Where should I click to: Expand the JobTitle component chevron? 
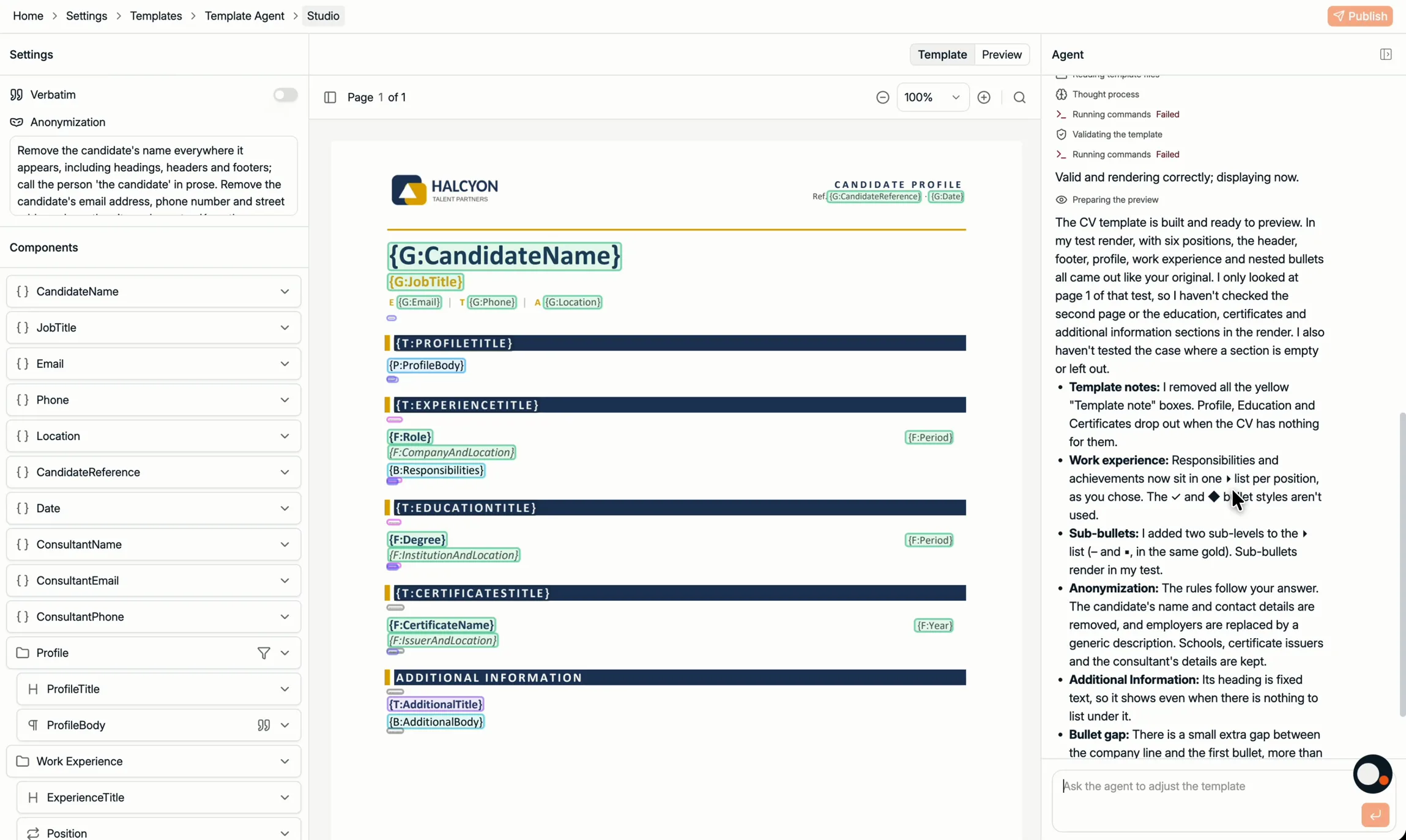click(x=285, y=327)
